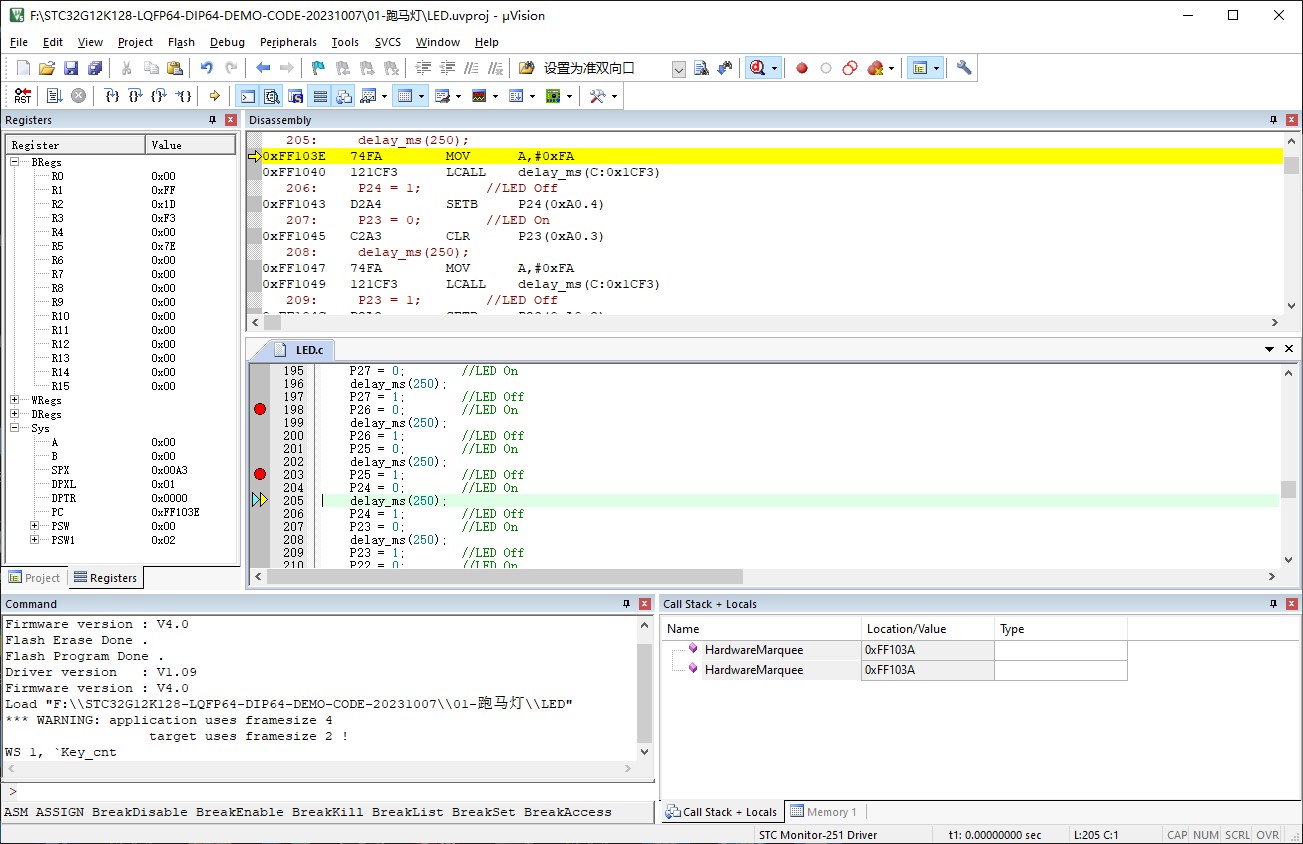This screenshot has height=844, width=1303.
Task: Close the Command panel
Action: pyautogui.click(x=645, y=604)
